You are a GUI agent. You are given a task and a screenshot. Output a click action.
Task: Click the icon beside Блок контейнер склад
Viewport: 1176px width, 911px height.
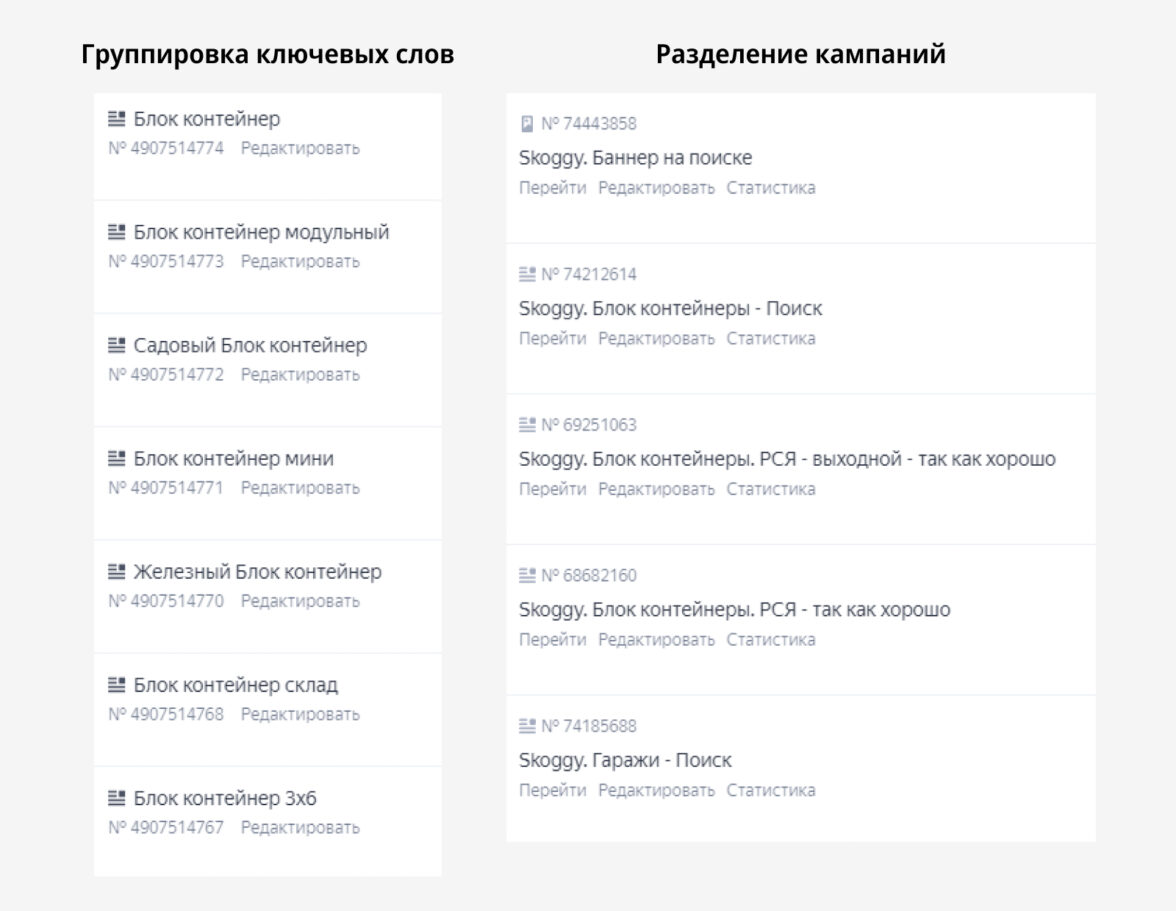pos(117,685)
